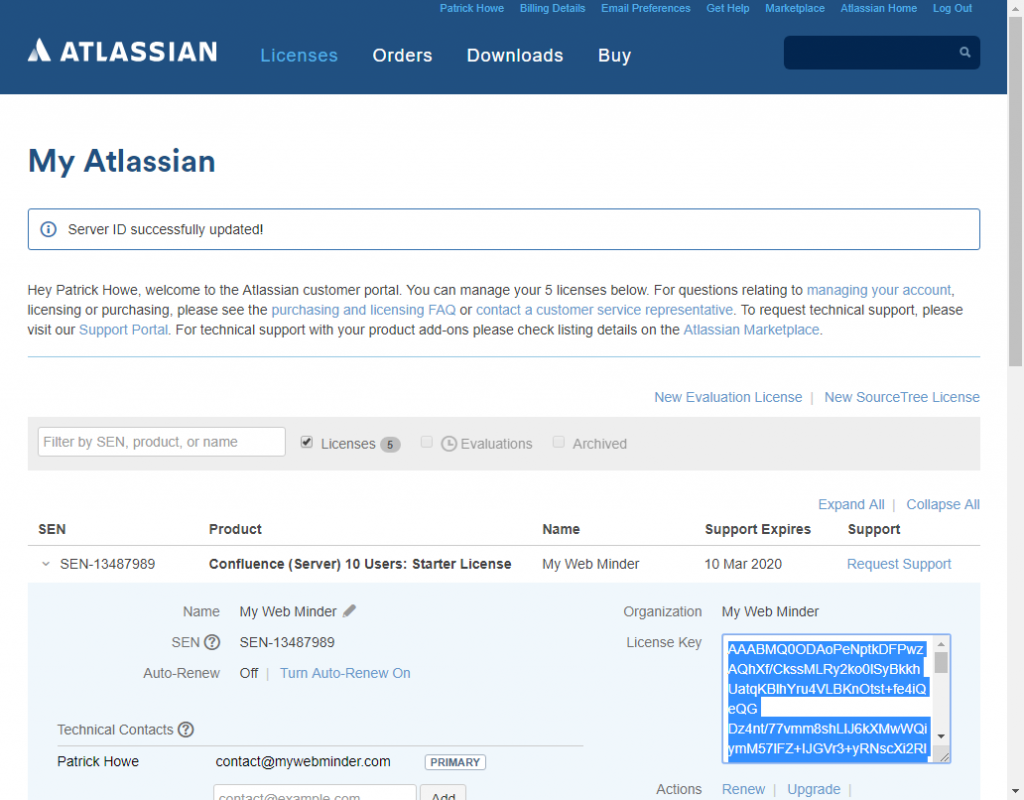
Task: Open the Marketplace link in top bar
Action: click(795, 8)
